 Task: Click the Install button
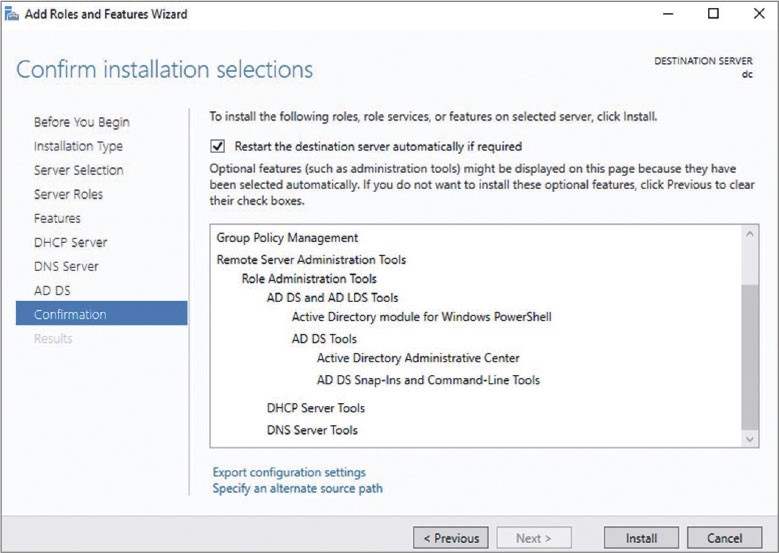tap(641, 538)
